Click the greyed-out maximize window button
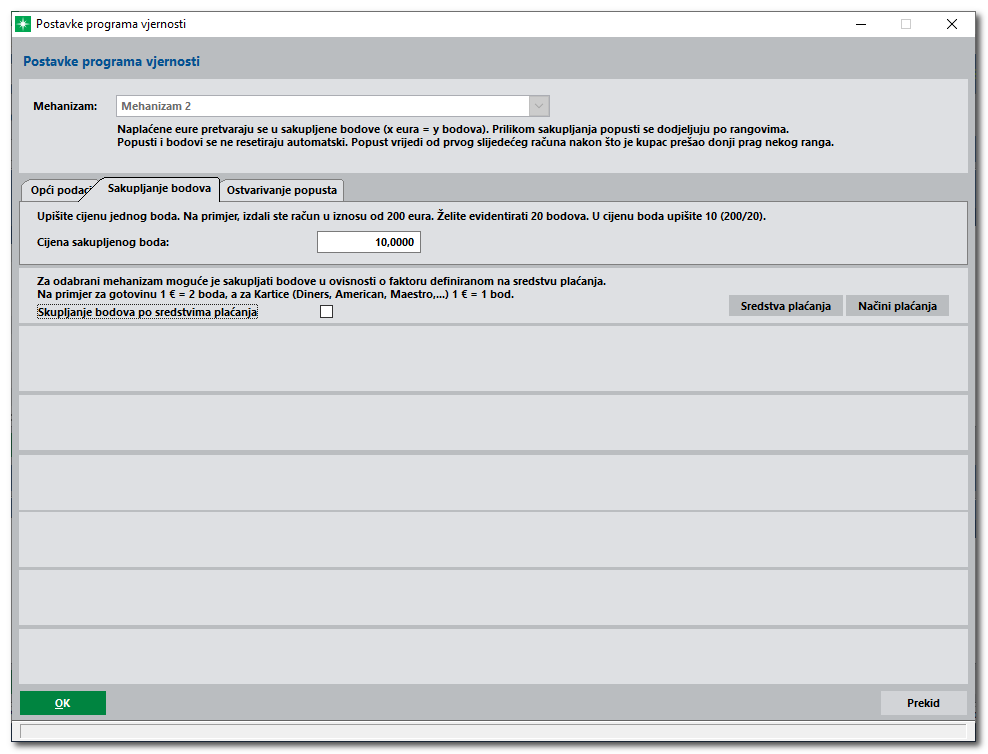This screenshot has height=754, width=988. [x=905, y=24]
